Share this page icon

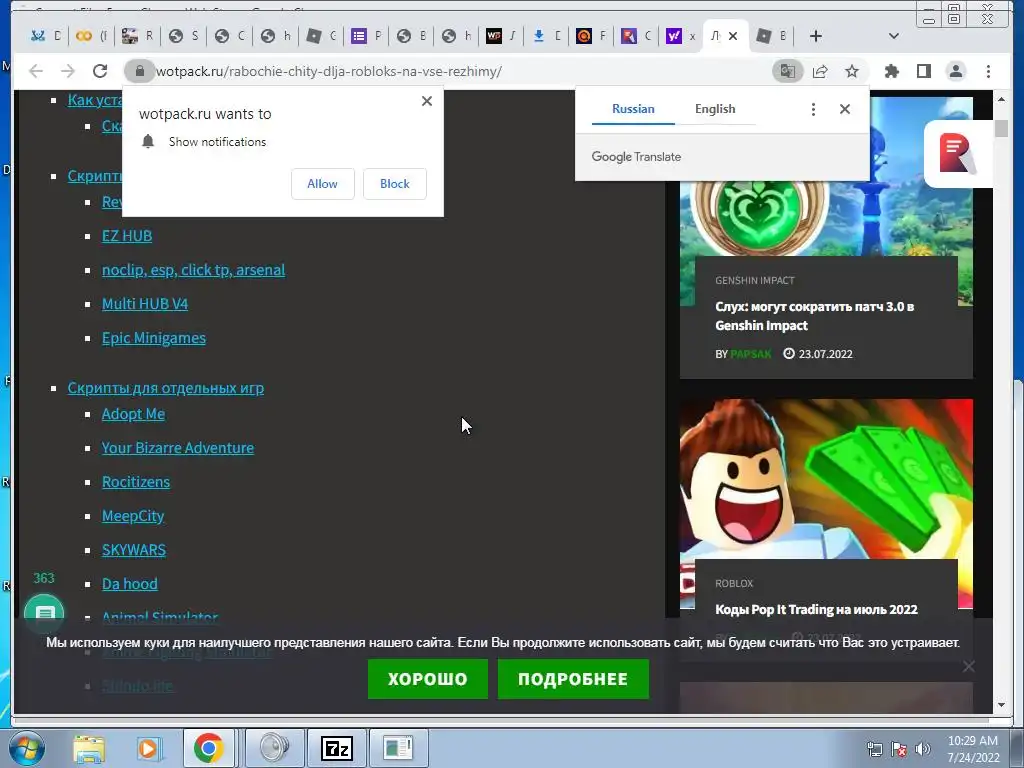(820, 71)
